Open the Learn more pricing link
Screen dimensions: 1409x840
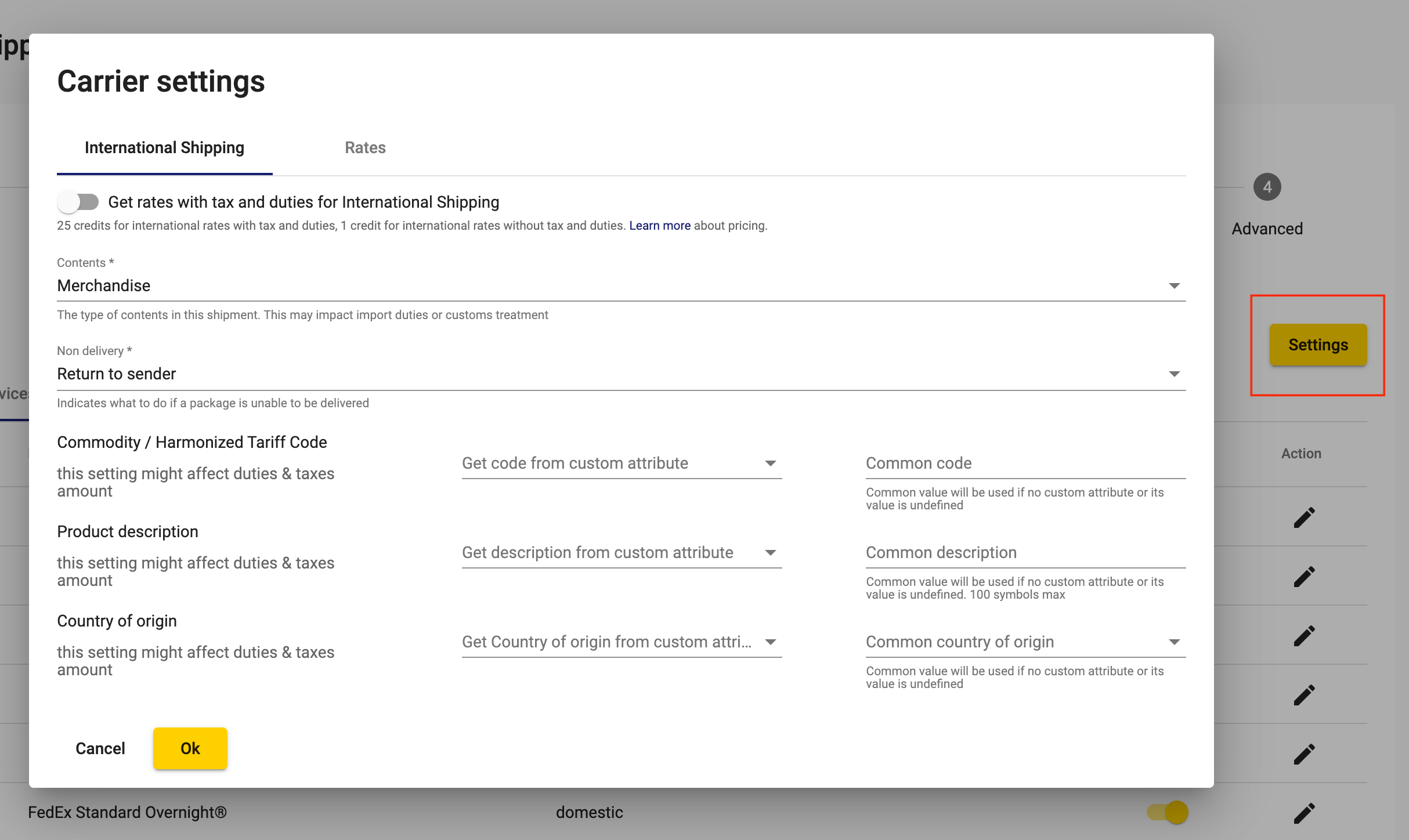click(660, 226)
